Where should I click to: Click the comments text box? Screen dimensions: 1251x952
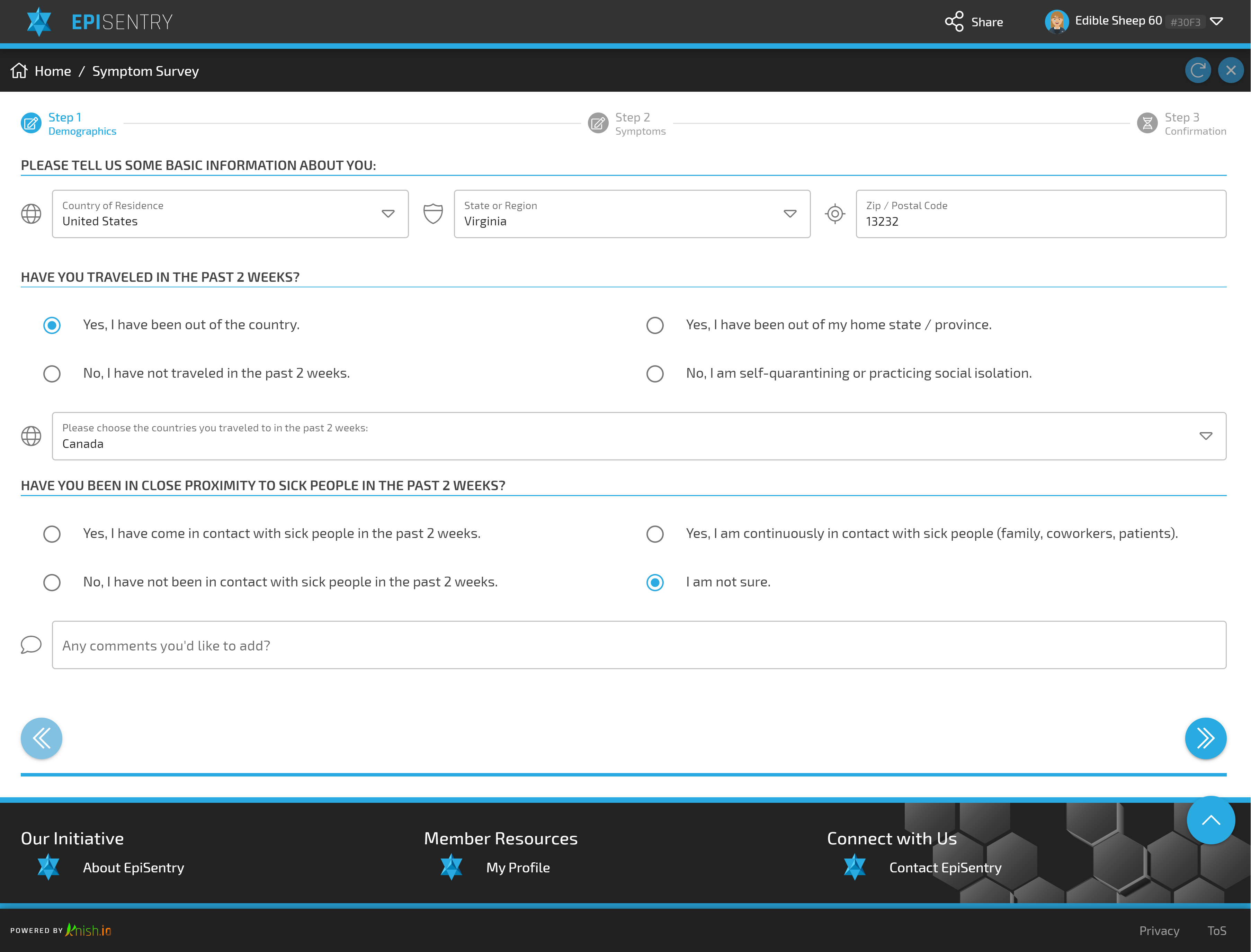pyautogui.click(x=639, y=645)
